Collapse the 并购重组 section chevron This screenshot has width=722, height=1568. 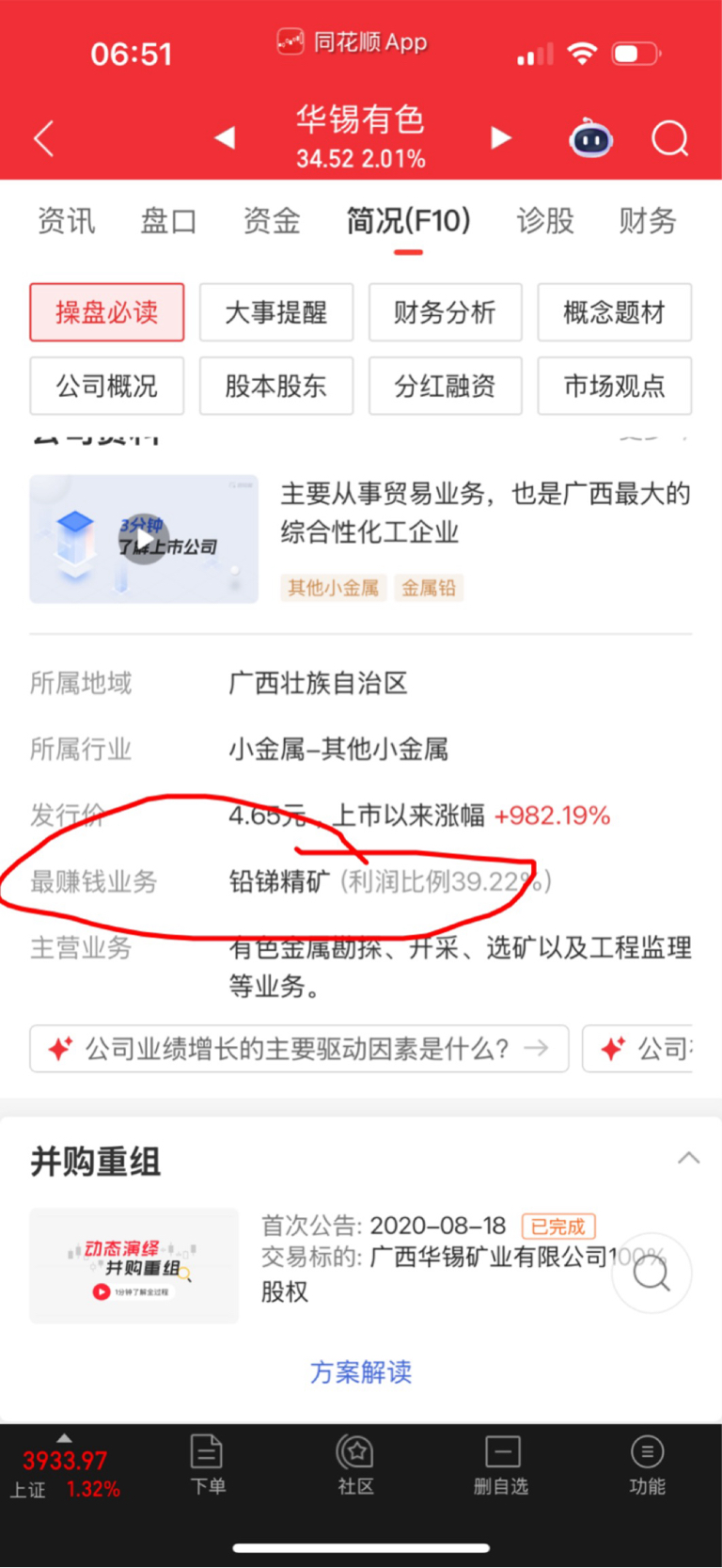pyautogui.click(x=689, y=1158)
